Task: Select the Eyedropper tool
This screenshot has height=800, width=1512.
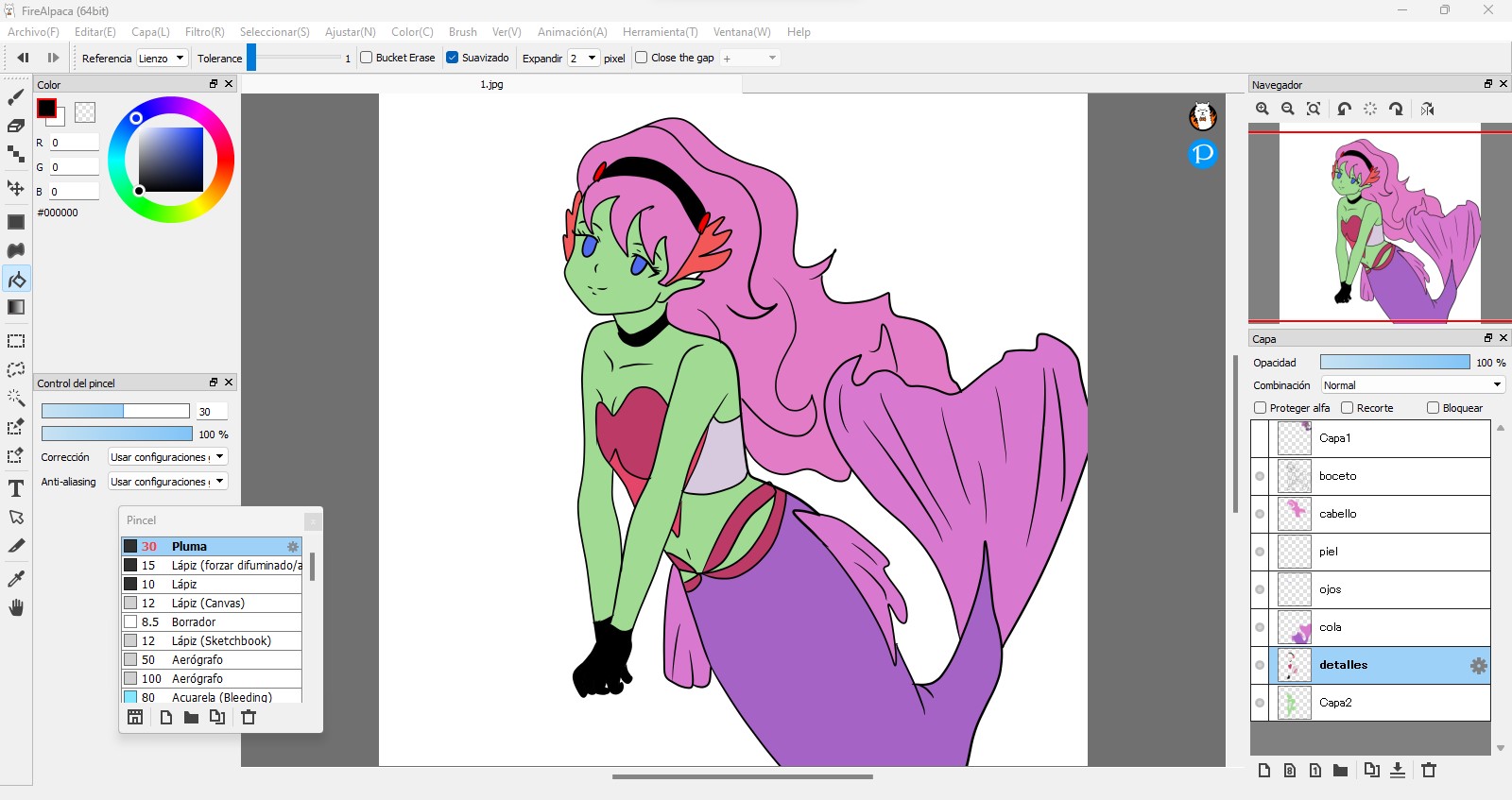Action: click(x=16, y=578)
